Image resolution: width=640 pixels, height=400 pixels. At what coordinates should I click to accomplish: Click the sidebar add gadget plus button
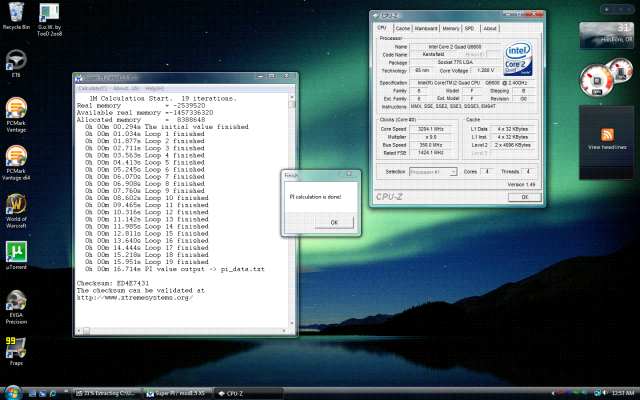[607, 9]
